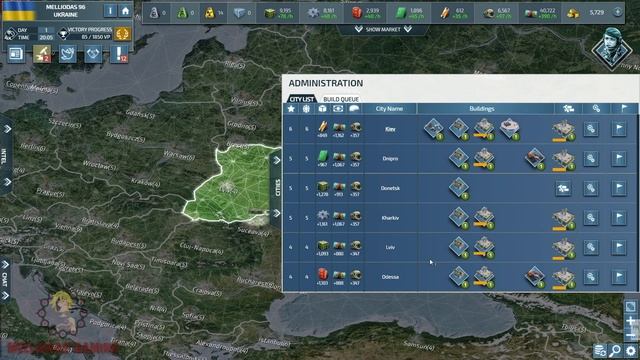Sort cities by the money column

338,109
